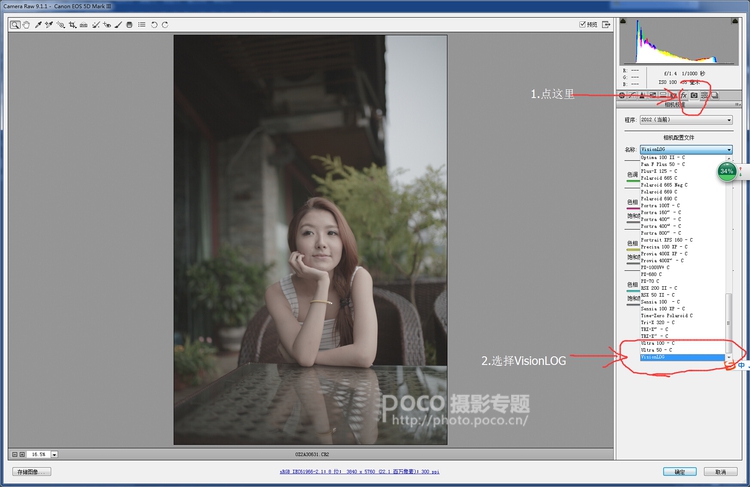Screen dimensions: 750x487
Task: Select the Crop tool
Action: [72, 24]
